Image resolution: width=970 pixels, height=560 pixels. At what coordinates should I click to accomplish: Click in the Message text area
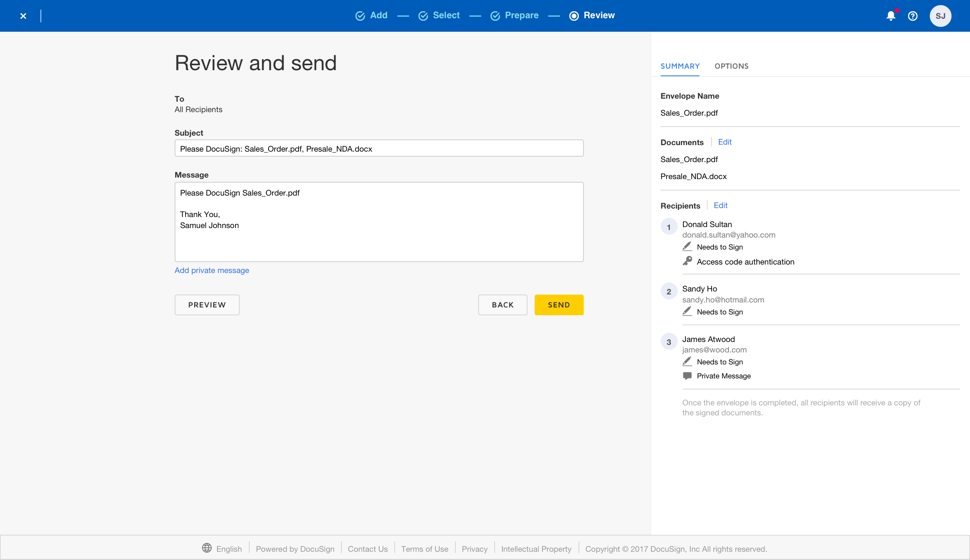point(379,222)
